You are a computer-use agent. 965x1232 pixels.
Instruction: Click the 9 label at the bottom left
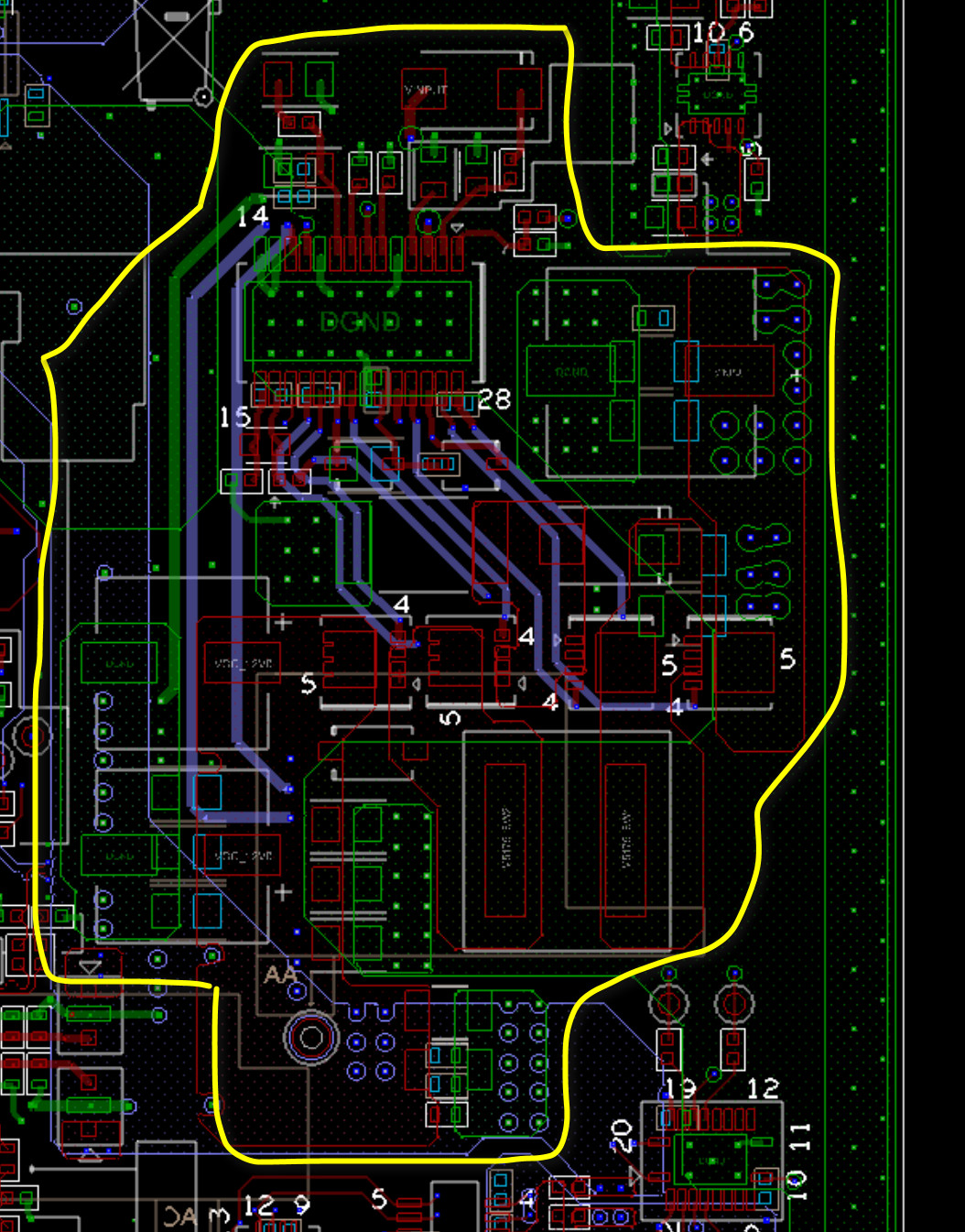(x=302, y=1205)
